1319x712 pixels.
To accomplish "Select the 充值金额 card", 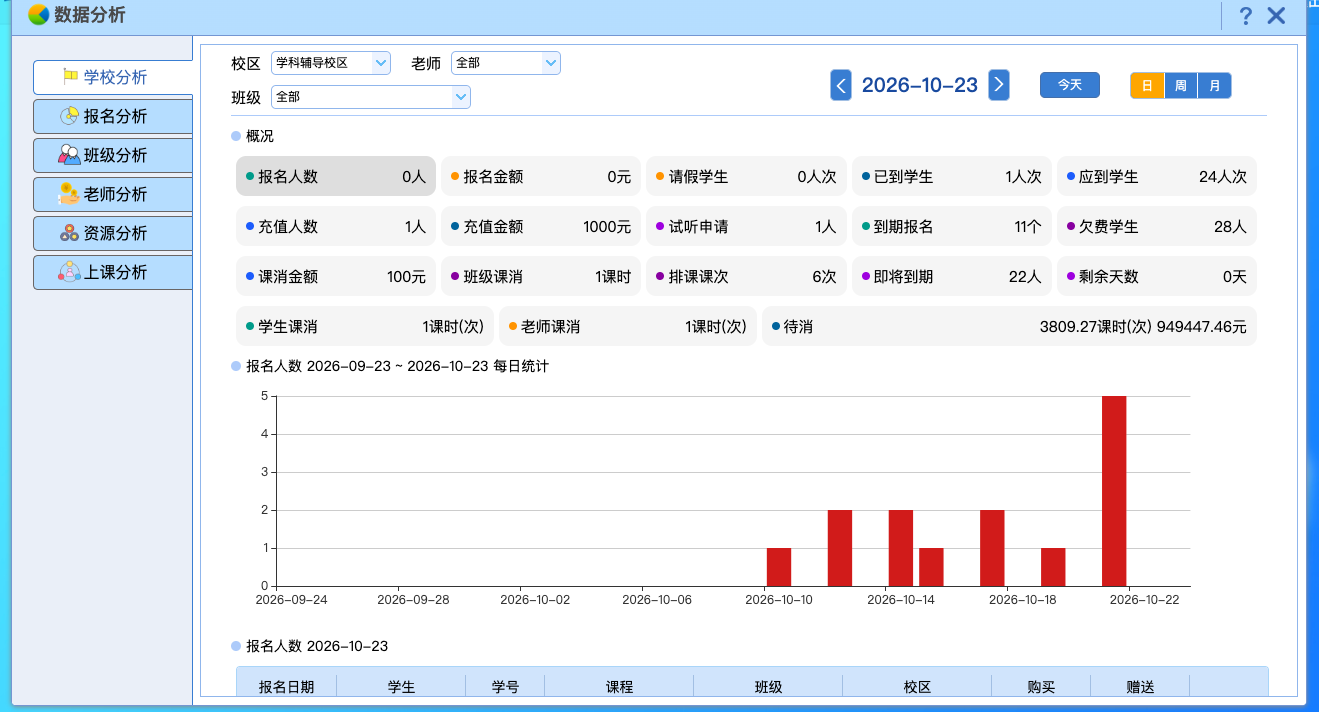I will click(x=541, y=226).
